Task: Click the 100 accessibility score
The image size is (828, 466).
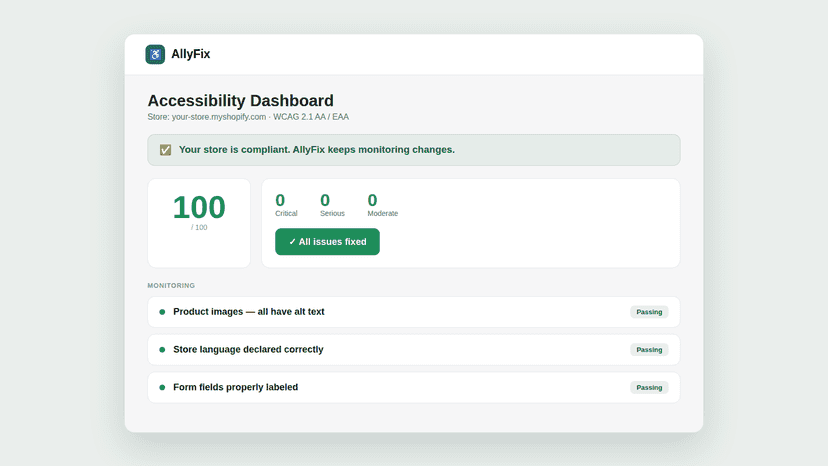Action: 199,207
